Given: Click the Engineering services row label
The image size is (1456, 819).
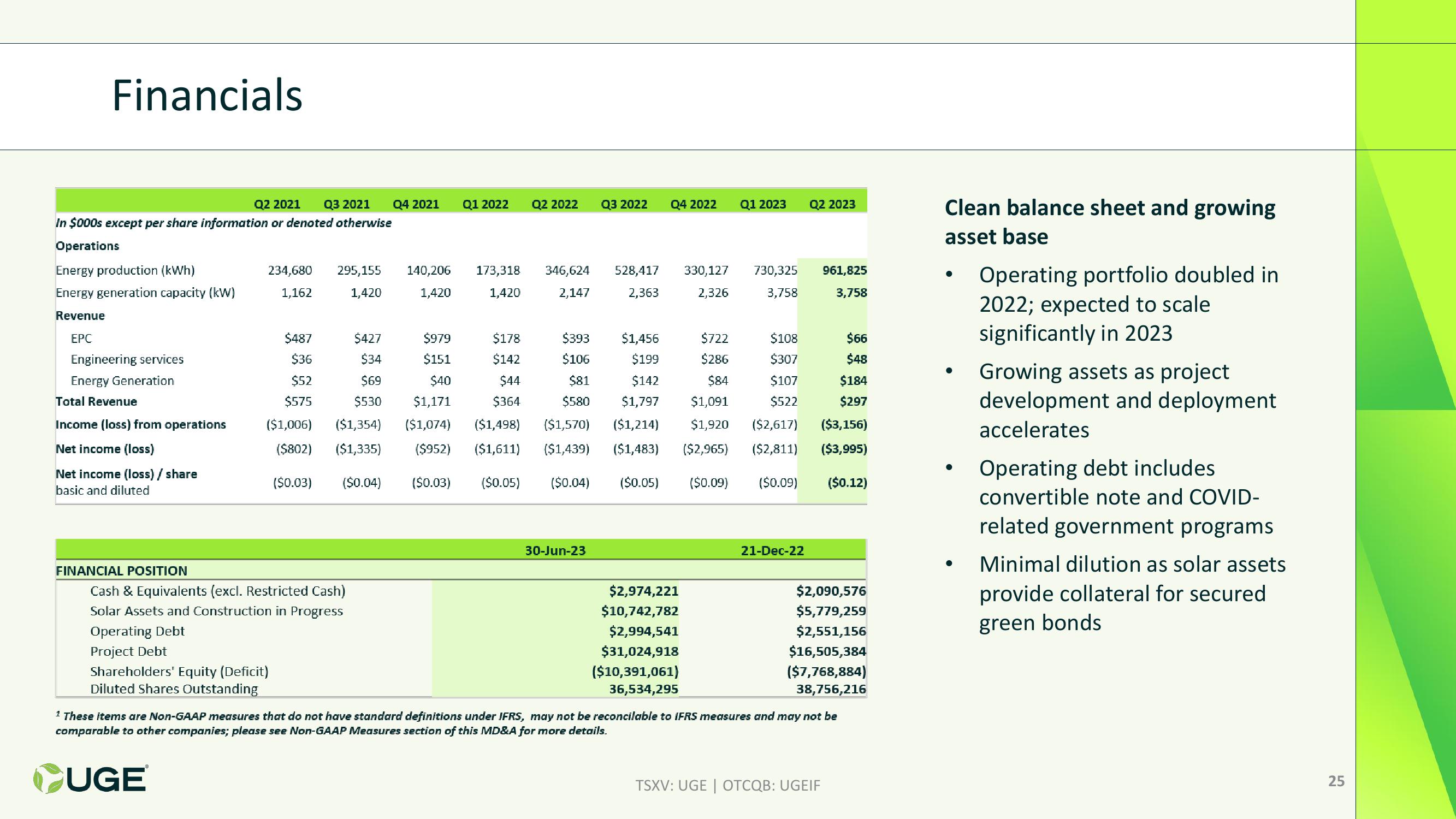Looking at the screenshot, I should (x=127, y=359).
